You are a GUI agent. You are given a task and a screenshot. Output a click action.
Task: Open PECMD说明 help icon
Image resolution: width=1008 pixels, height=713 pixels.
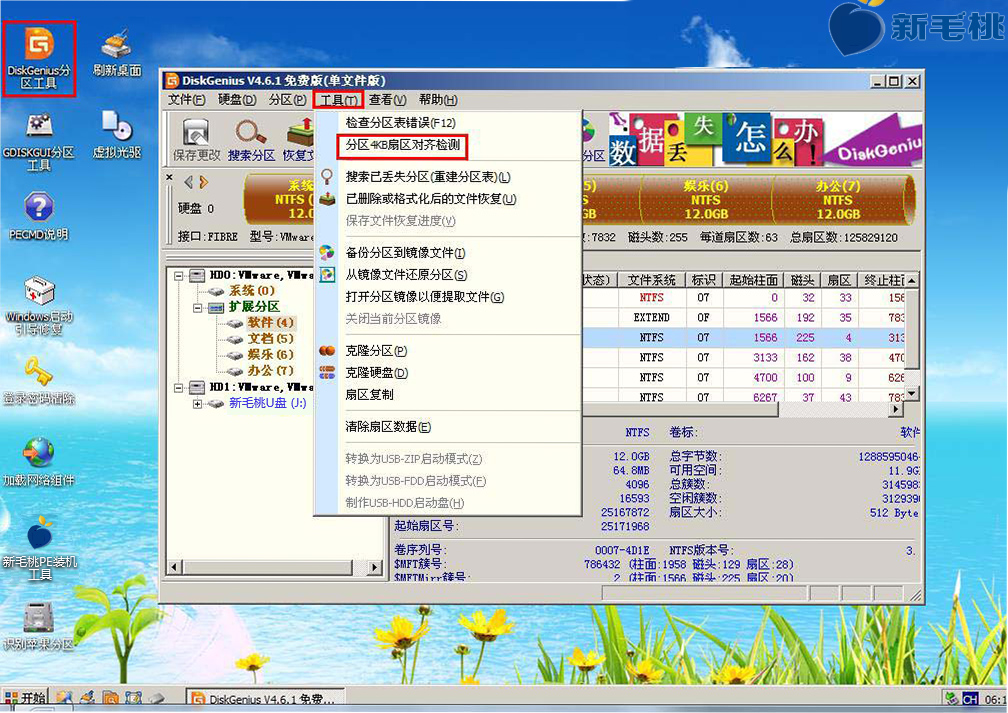pos(39,217)
